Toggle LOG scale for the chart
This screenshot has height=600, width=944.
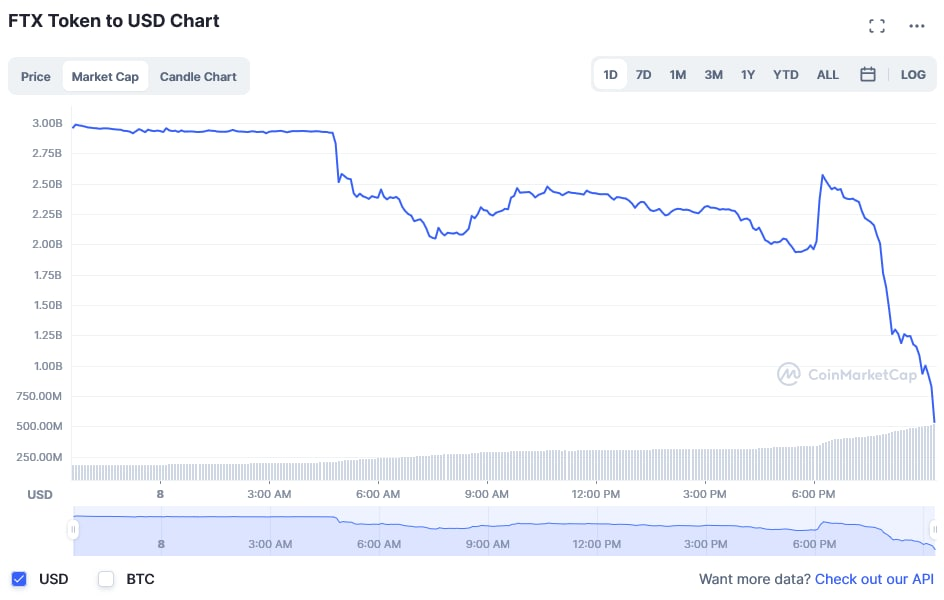pyautogui.click(x=913, y=74)
